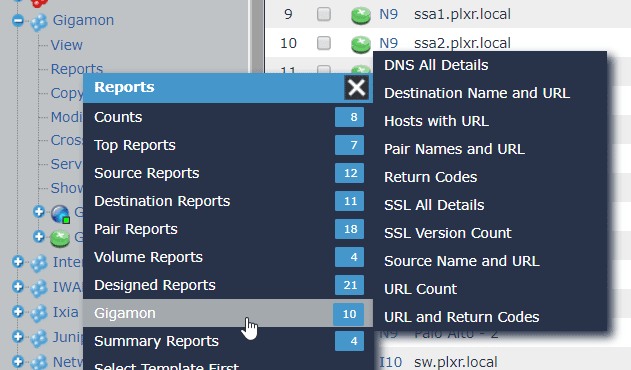
Task: Open N9 link in ssa2.plxr.local row
Action: pyautogui.click(x=388, y=43)
